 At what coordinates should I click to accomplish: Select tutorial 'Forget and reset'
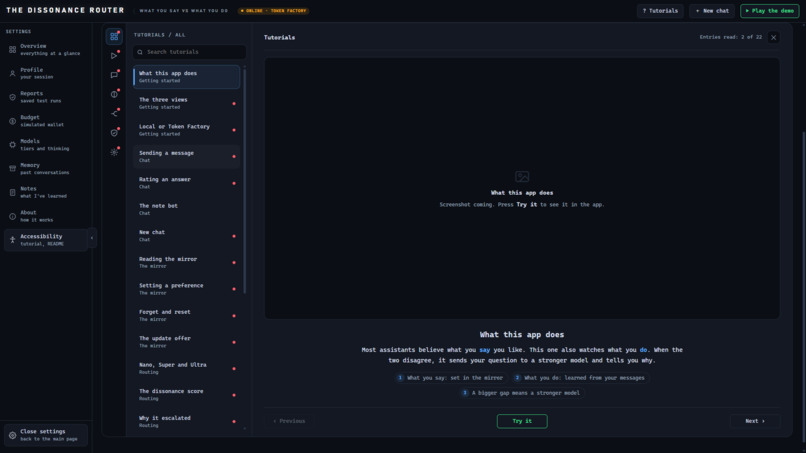187,316
